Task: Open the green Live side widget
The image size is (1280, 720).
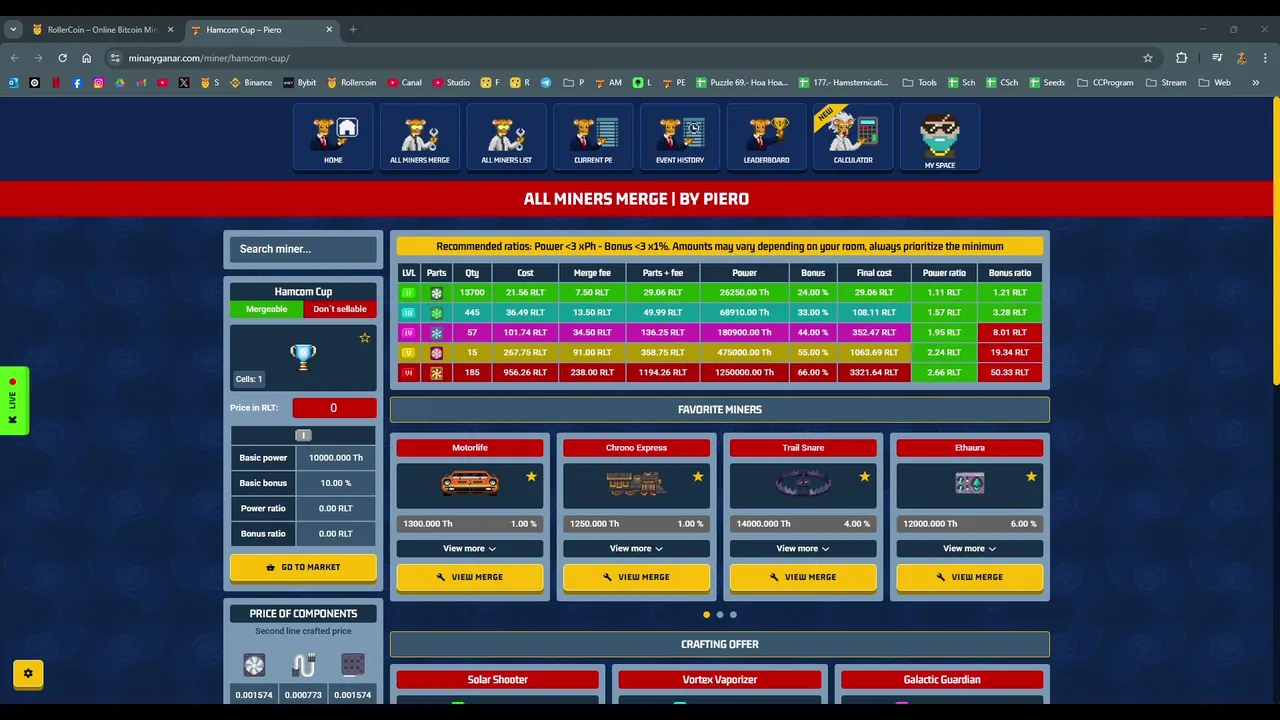Action: tap(13, 401)
